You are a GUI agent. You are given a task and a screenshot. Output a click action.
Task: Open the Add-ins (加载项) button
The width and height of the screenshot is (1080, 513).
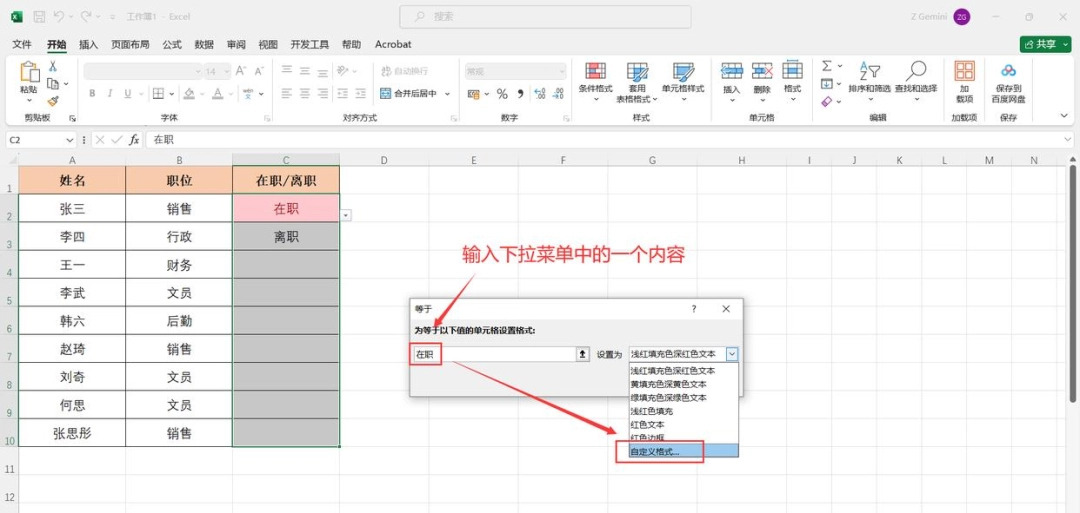pyautogui.click(x=964, y=81)
